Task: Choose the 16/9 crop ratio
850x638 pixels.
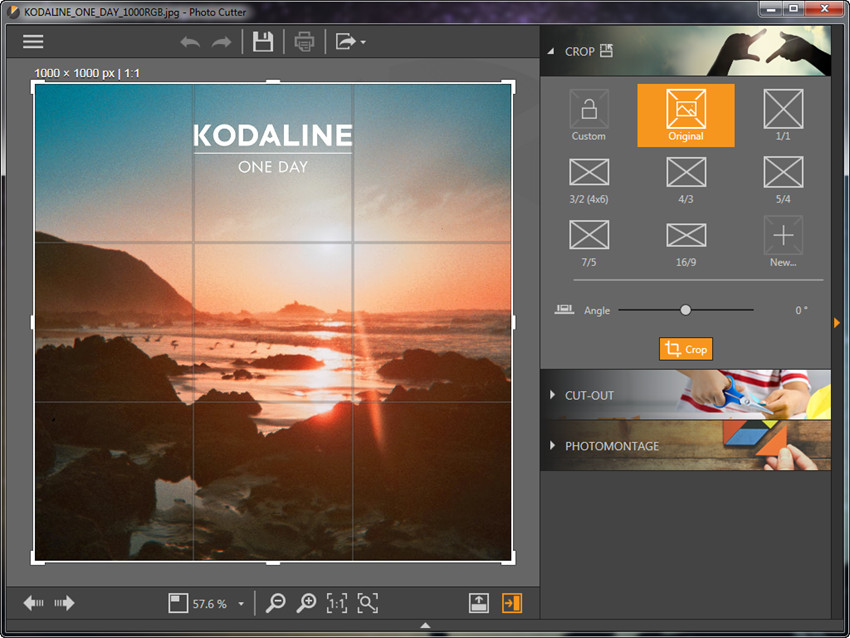Action: 686,243
